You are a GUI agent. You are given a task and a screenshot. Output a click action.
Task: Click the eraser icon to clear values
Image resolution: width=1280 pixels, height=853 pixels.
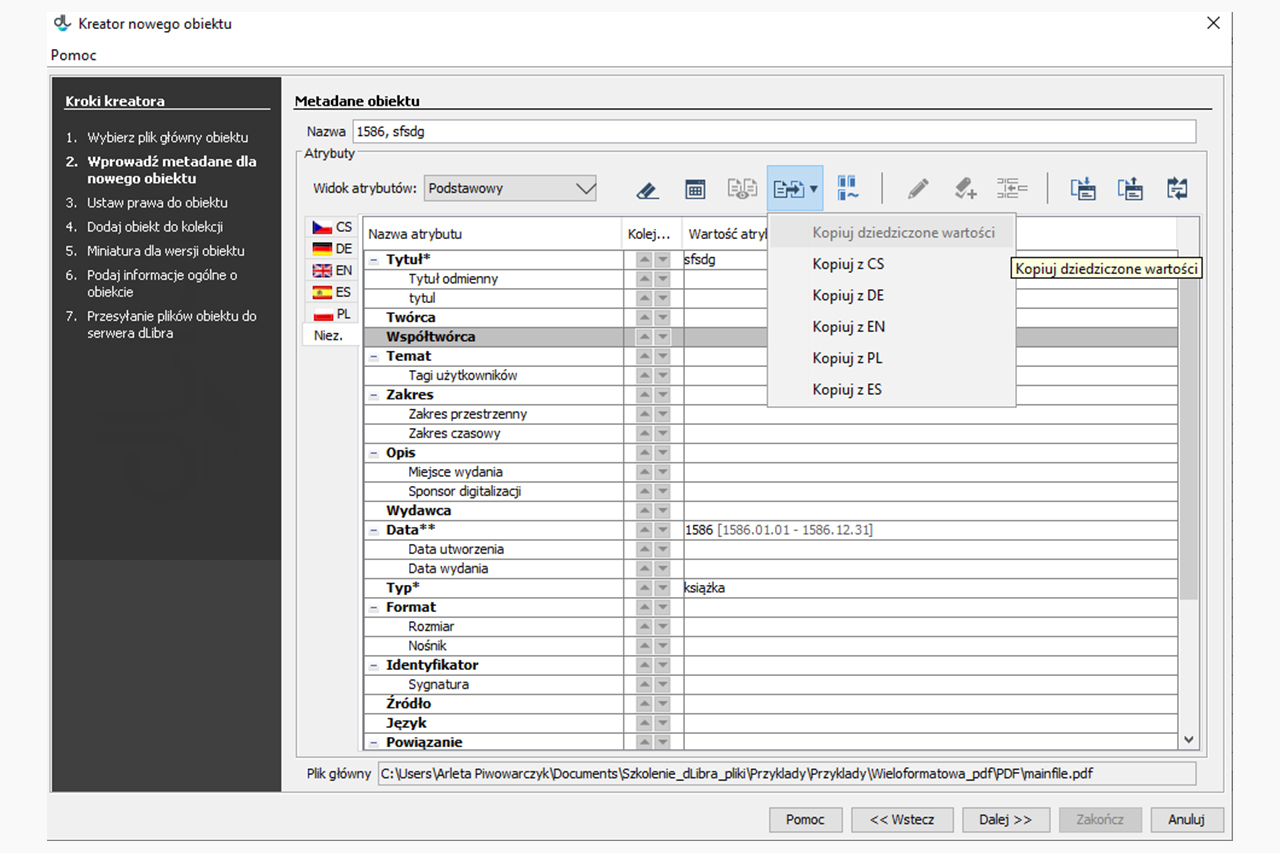pyautogui.click(x=647, y=189)
